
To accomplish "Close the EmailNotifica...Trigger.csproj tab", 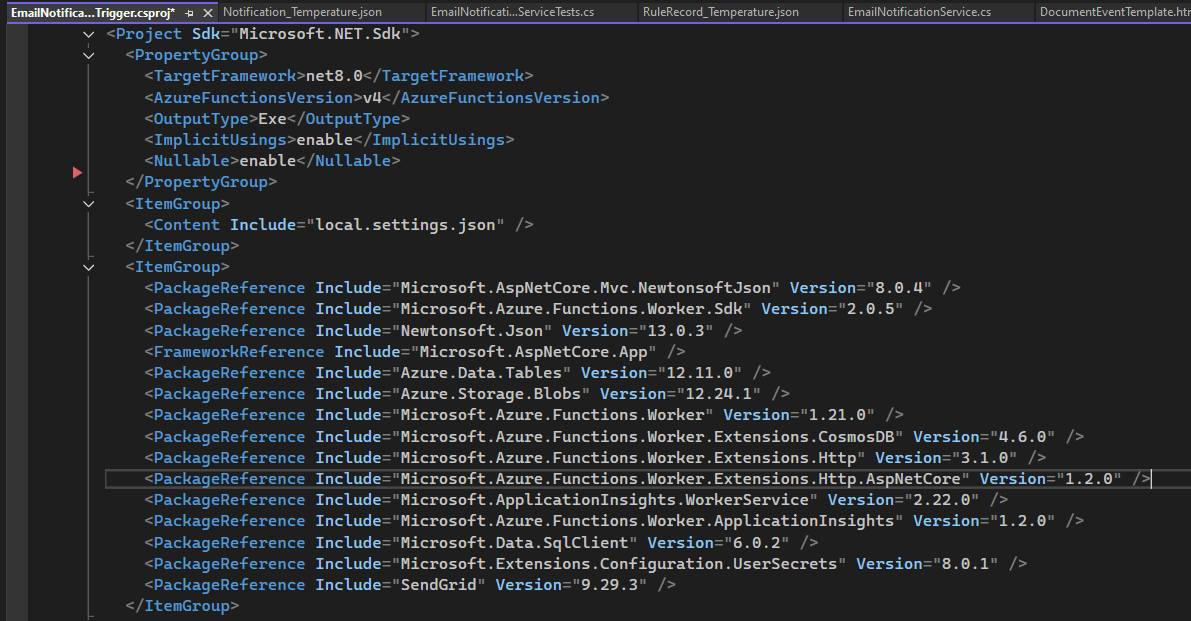I will pyautogui.click(x=207, y=13).
